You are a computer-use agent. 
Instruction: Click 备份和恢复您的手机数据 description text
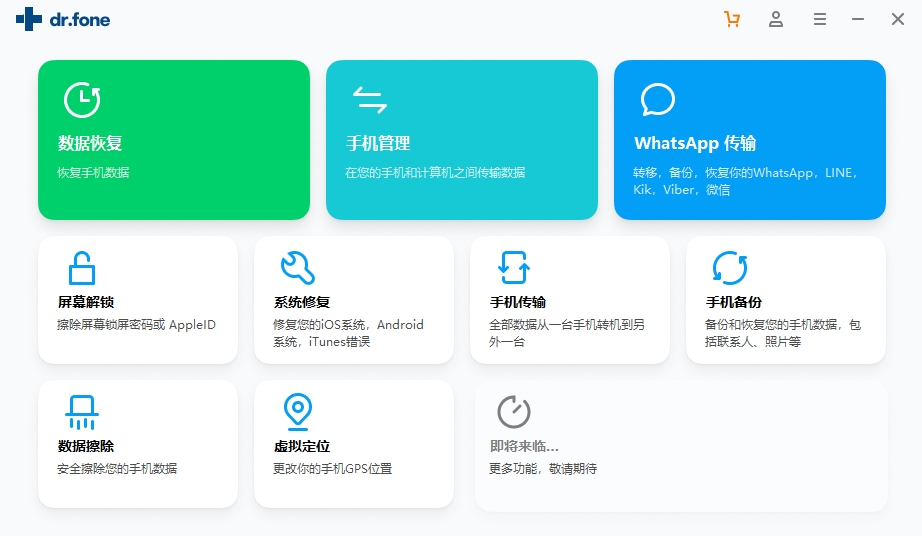click(783, 333)
